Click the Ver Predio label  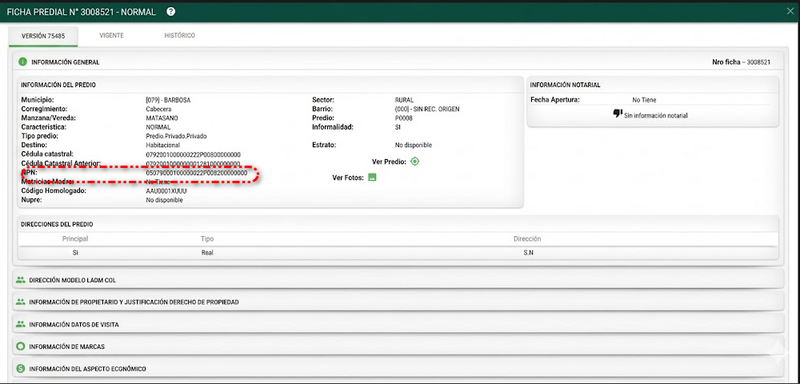389,162
